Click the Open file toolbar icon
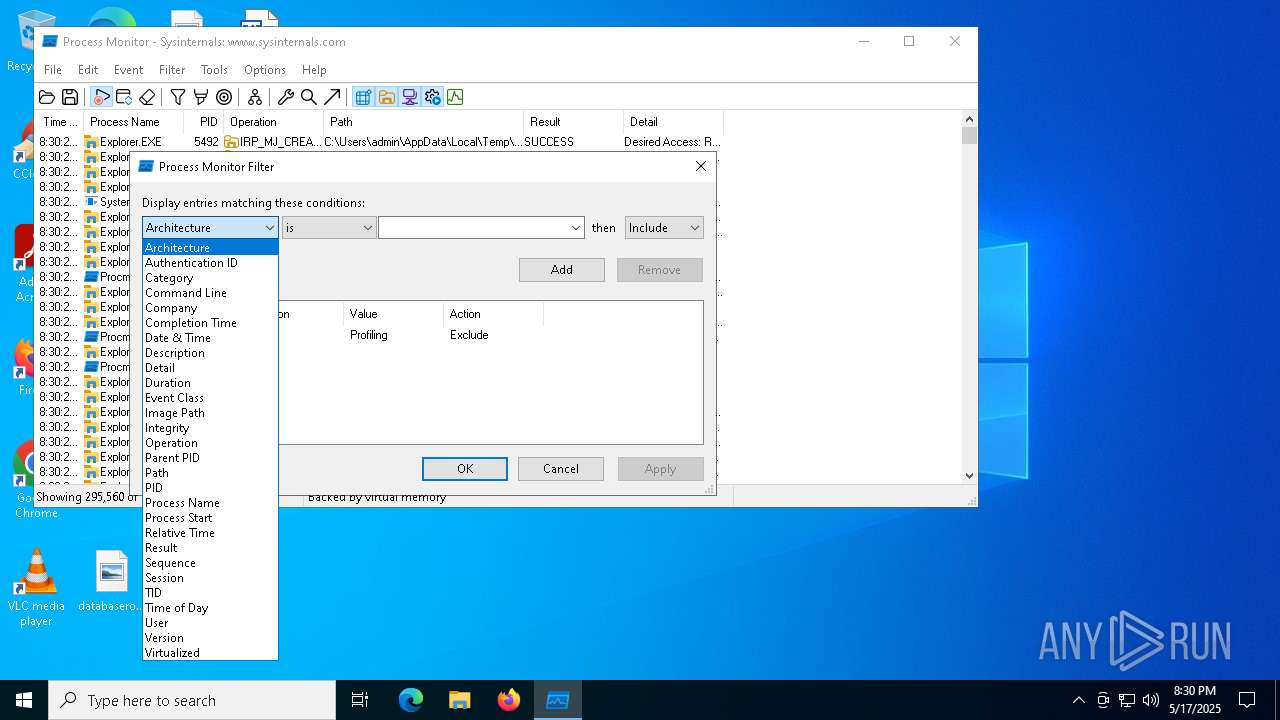1280x720 pixels. coord(47,97)
